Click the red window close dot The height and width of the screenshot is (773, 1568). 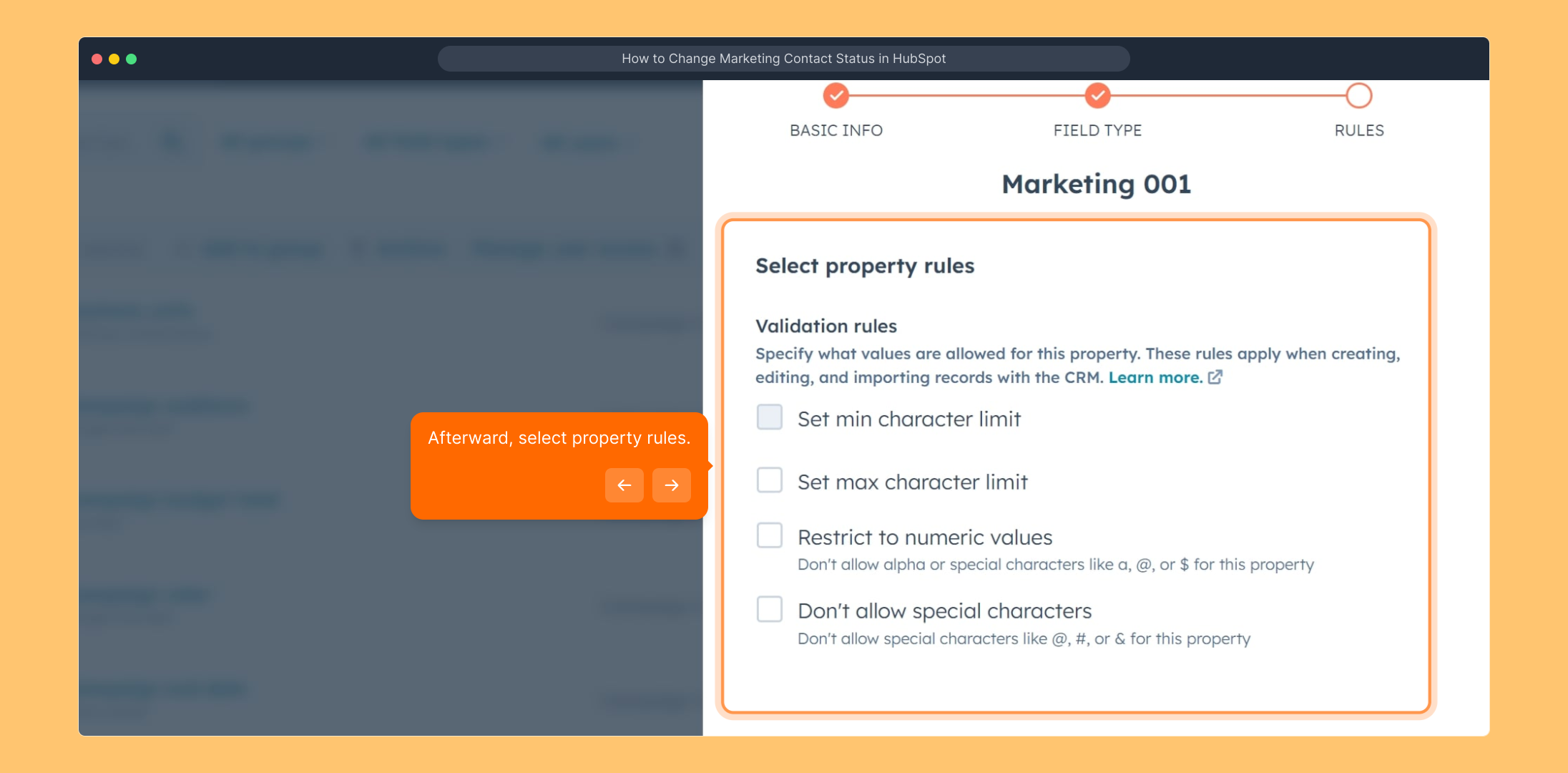click(97, 59)
